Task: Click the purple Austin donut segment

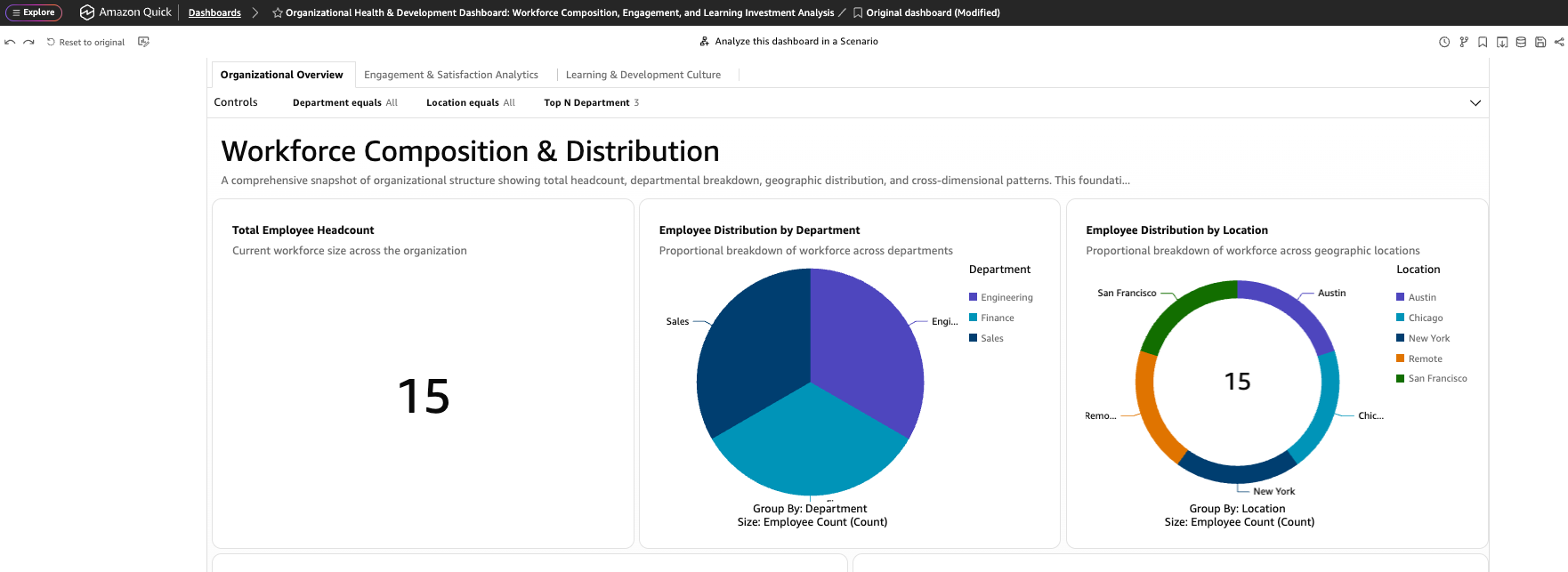Action: 1294,308
